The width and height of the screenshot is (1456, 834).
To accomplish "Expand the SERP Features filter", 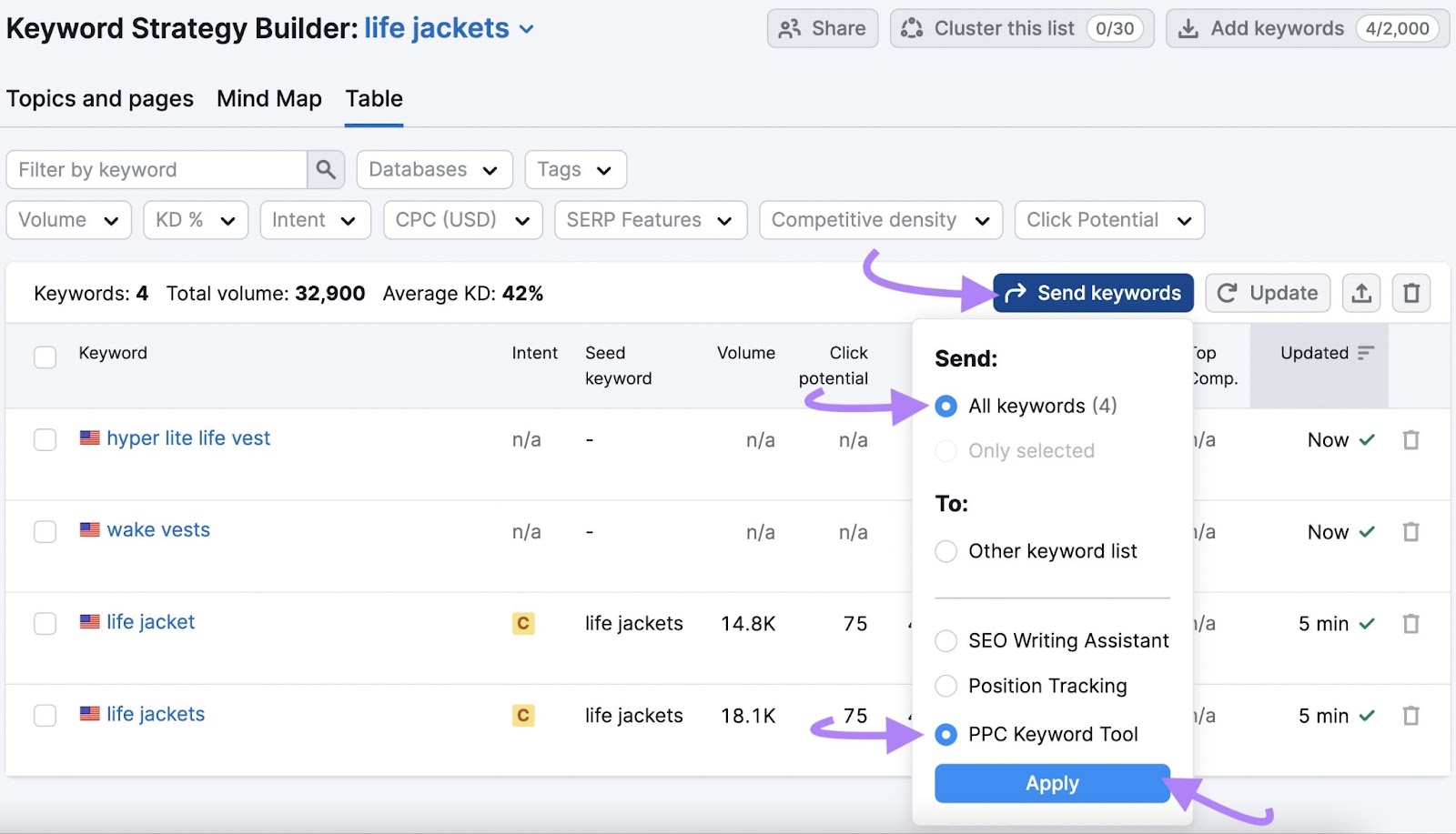I will 651,220.
